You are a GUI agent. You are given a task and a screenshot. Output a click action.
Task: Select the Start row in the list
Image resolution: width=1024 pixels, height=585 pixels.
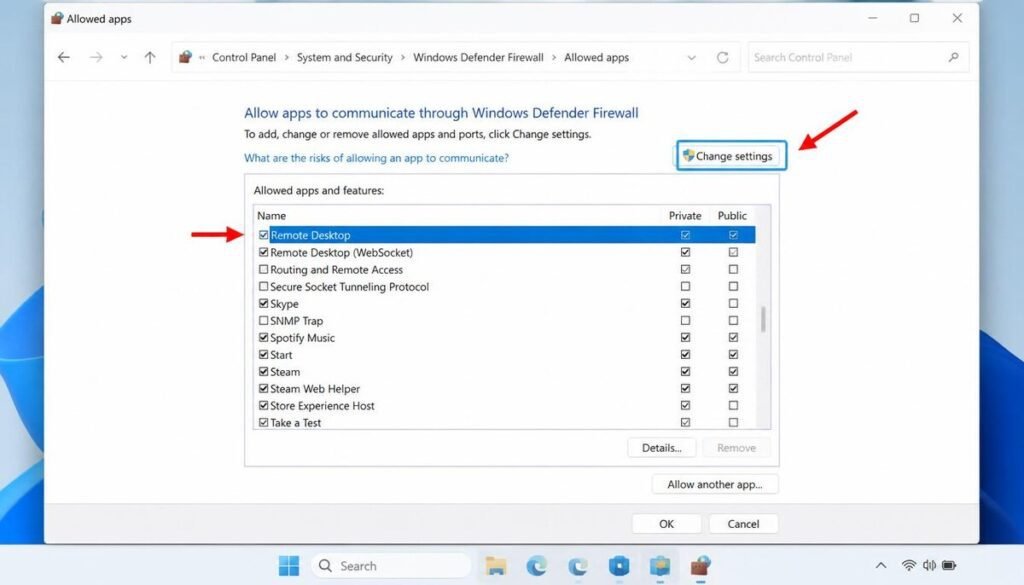(505, 355)
